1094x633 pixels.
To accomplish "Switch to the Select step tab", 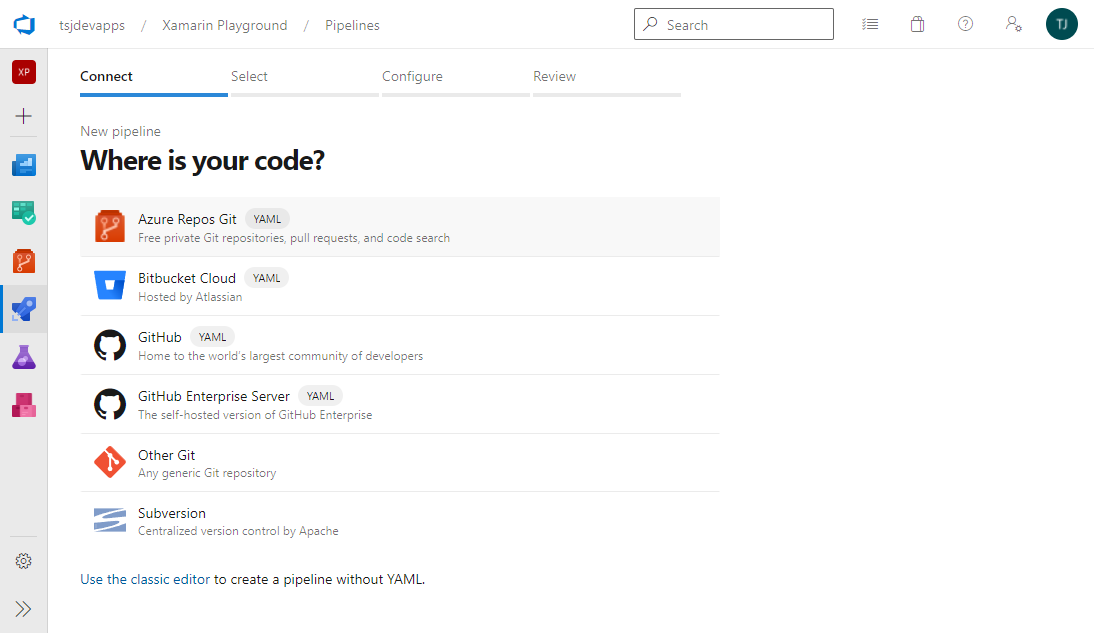I will [249, 77].
